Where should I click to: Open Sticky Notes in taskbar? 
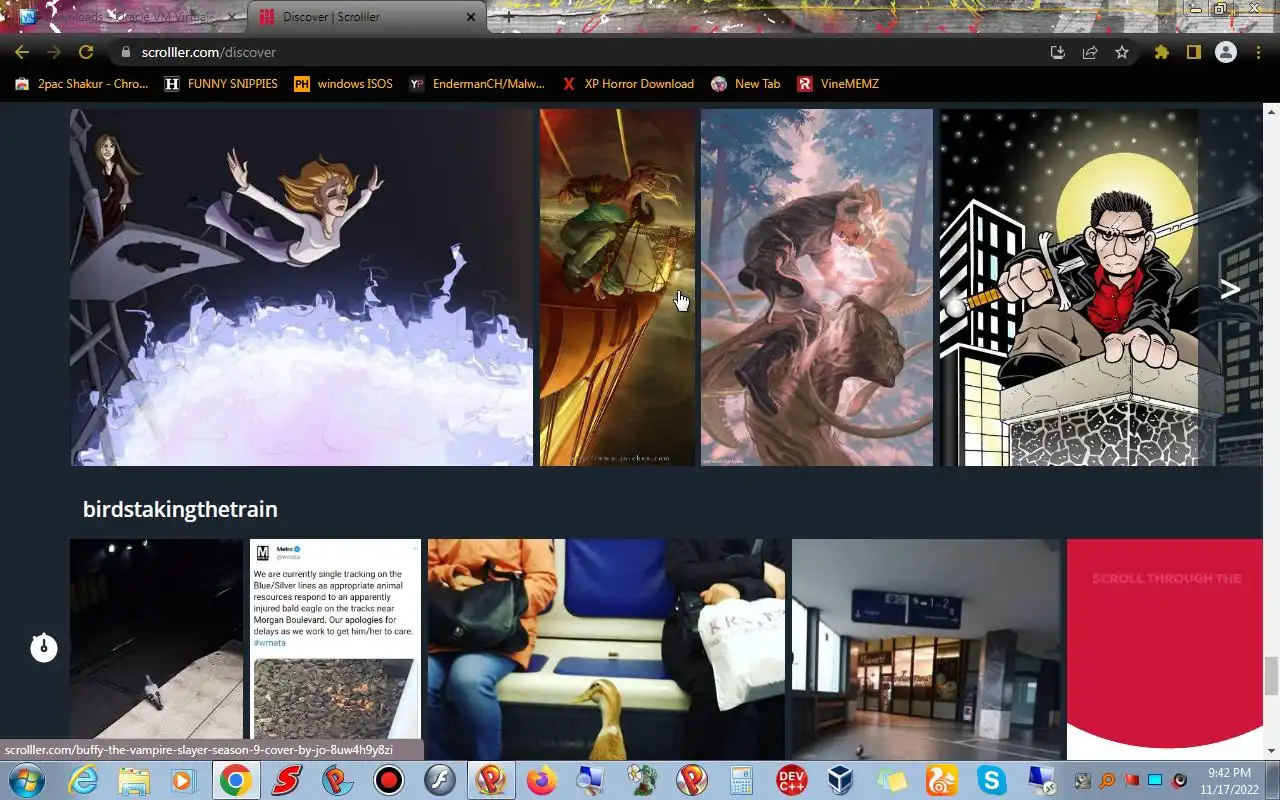click(x=891, y=780)
